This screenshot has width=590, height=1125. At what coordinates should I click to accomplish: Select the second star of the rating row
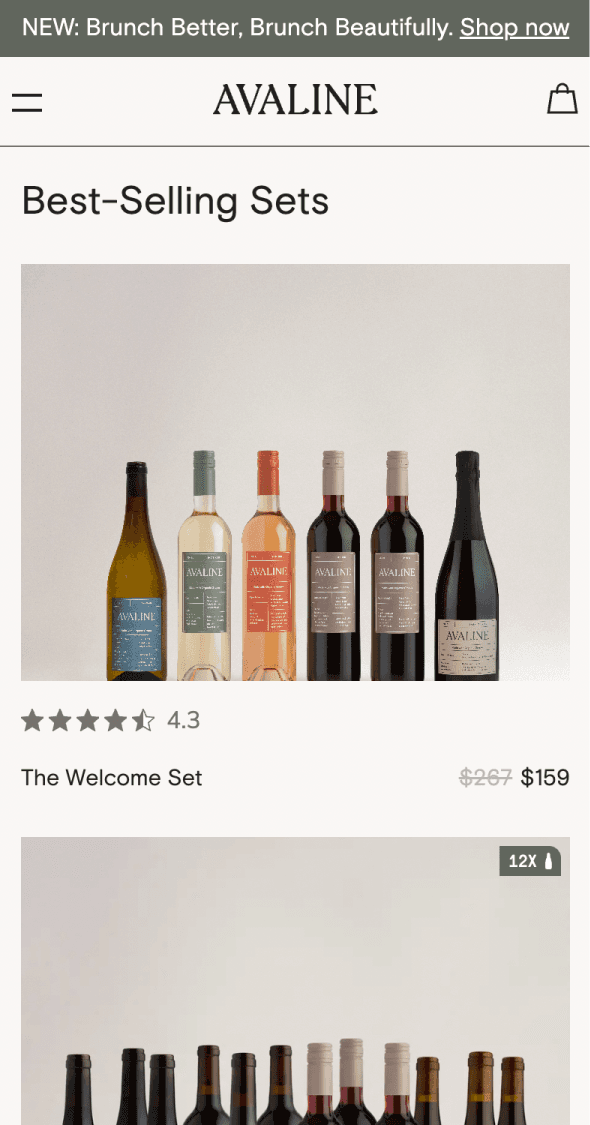[x=59, y=719]
